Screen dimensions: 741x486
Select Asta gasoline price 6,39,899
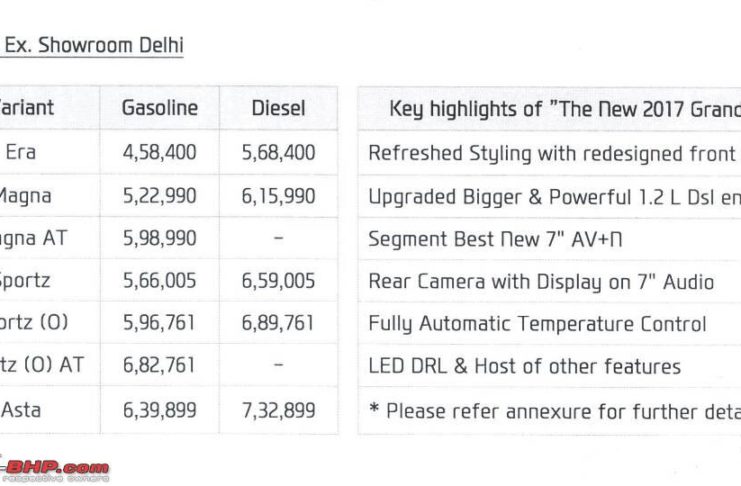point(160,410)
